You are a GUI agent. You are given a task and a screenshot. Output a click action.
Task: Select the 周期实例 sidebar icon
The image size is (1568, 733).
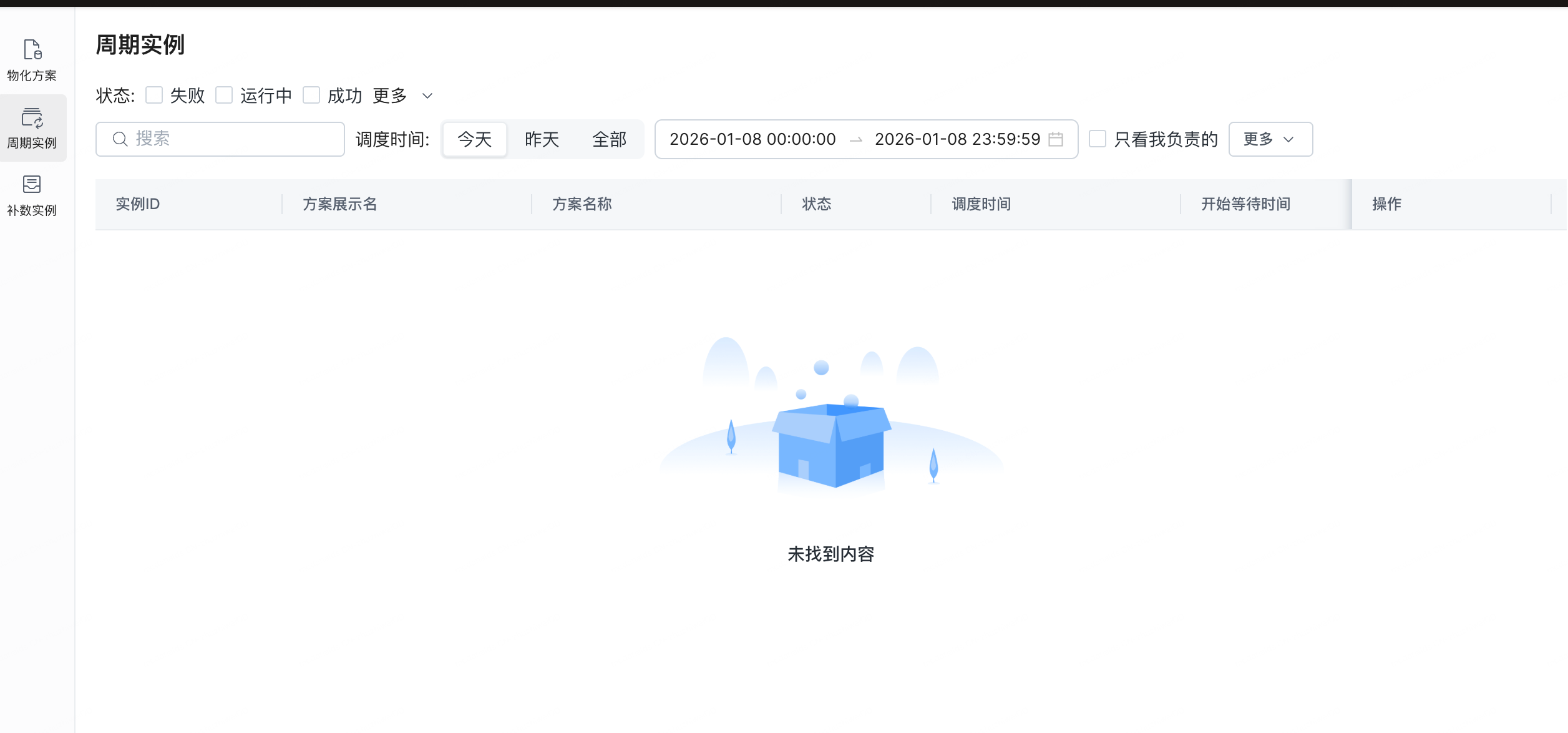[x=32, y=118]
